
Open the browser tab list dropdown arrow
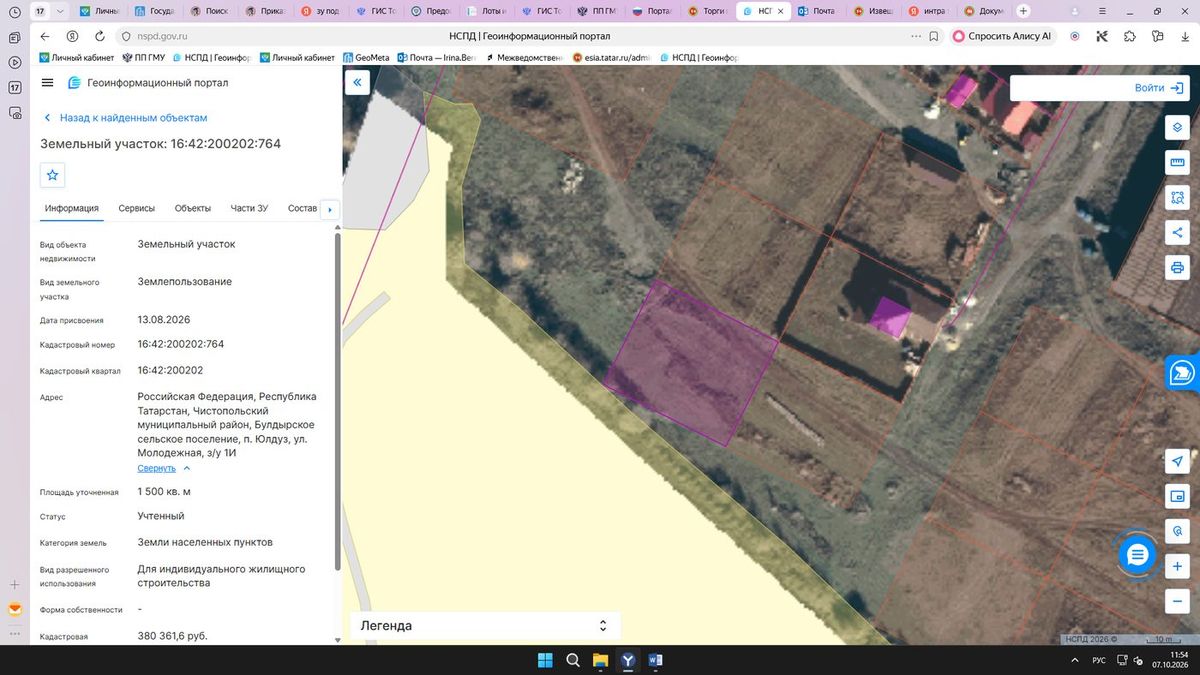(x=61, y=11)
